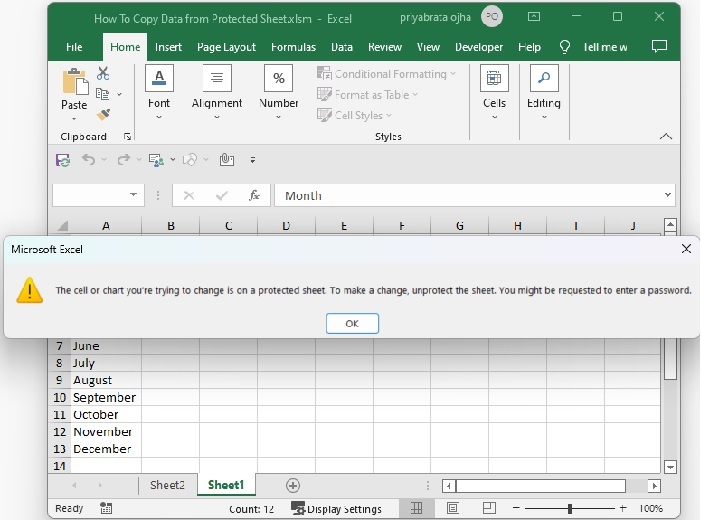Open the Insert ribbon tab
This screenshot has width=701, height=521.
[168, 47]
